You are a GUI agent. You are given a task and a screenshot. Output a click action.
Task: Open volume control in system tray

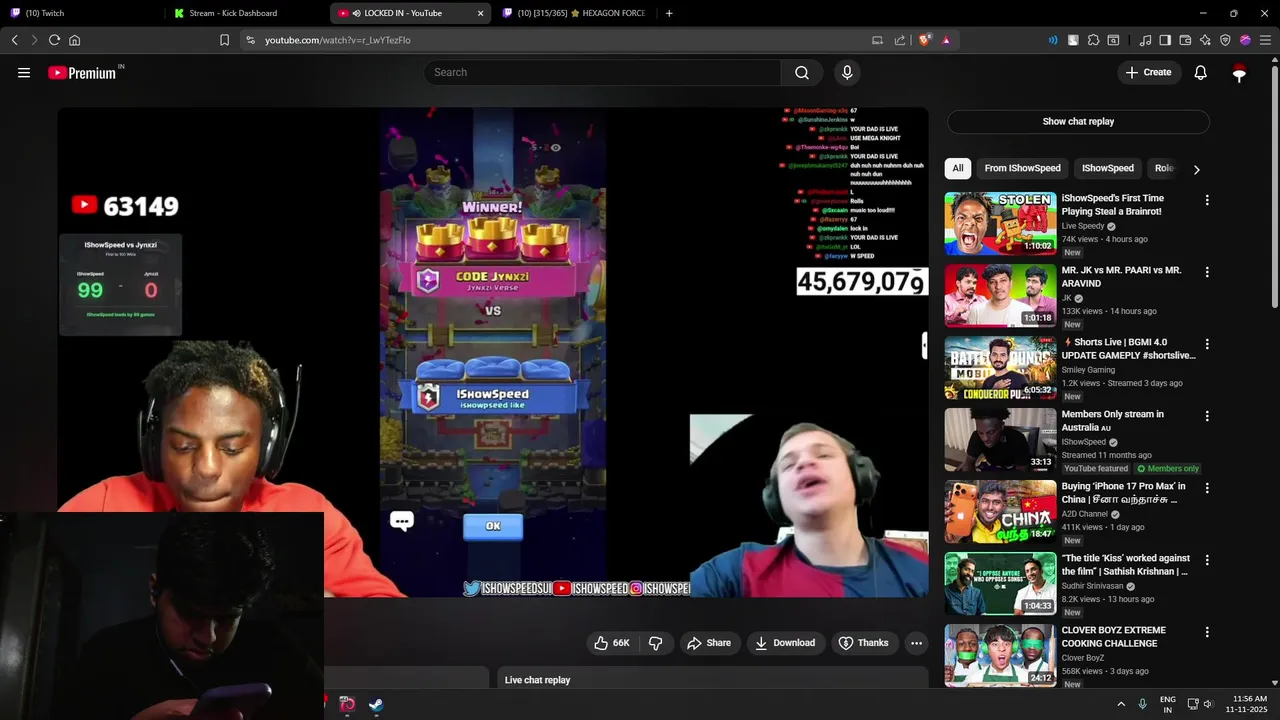tap(1208, 704)
